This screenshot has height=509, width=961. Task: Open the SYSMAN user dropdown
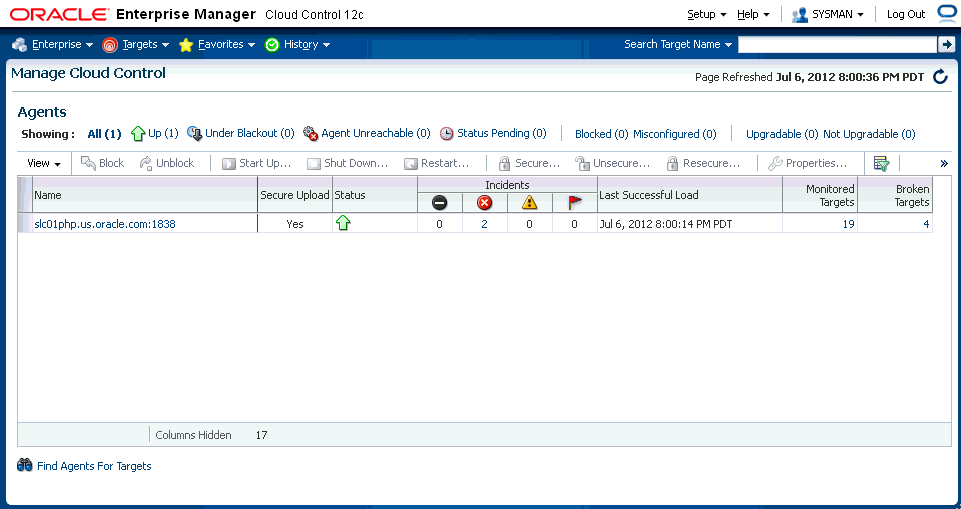click(838, 14)
